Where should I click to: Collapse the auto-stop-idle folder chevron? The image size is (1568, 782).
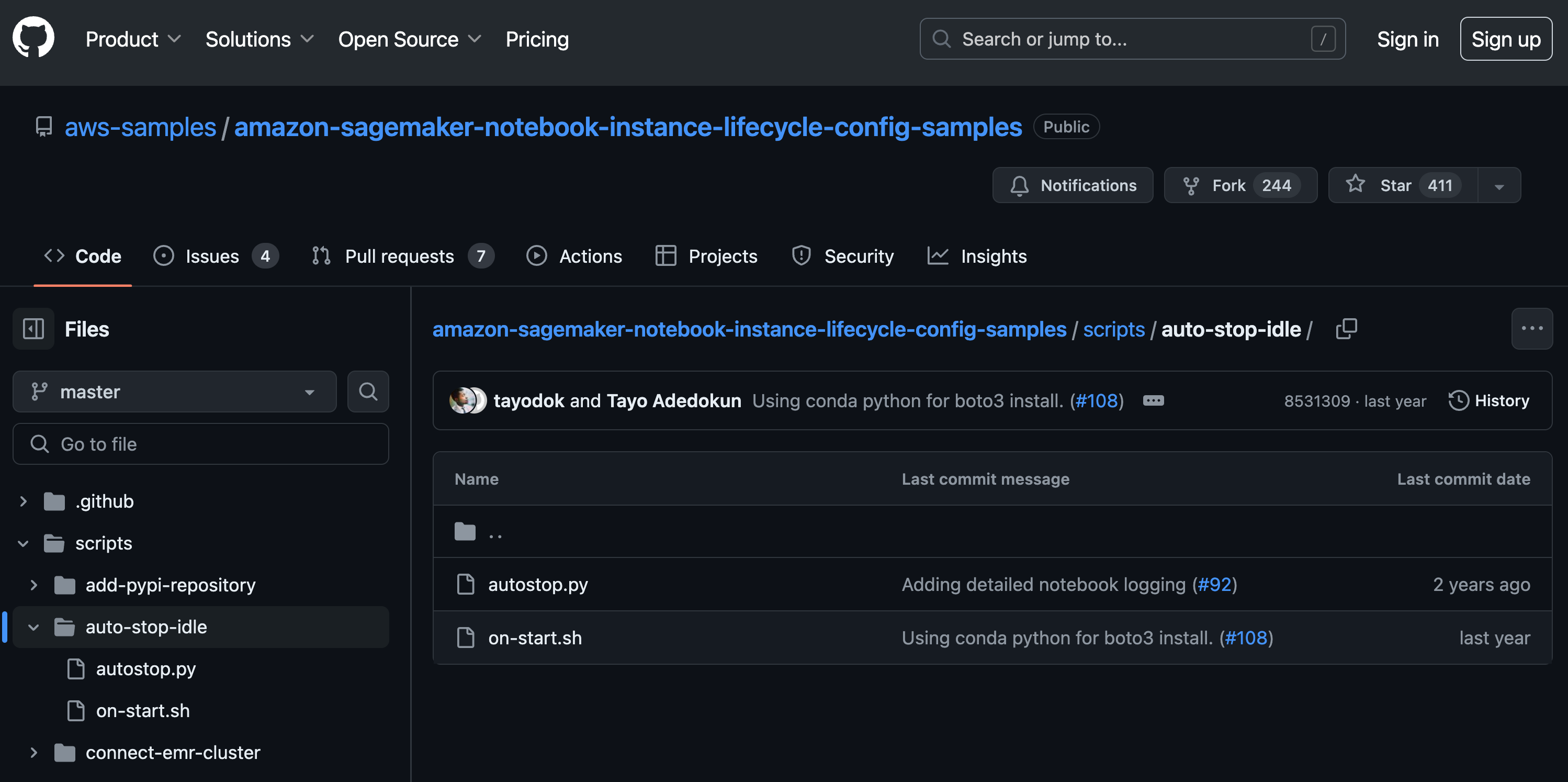coord(33,627)
